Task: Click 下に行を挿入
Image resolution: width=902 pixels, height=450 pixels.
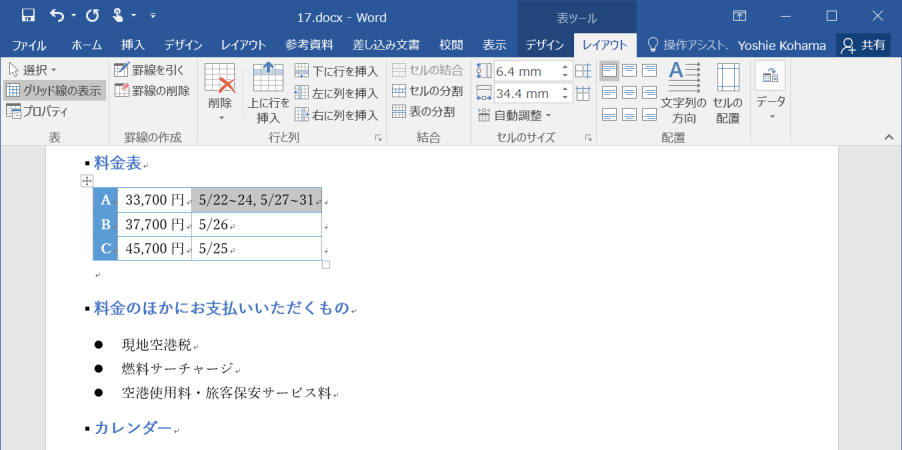Action: coord(336,71)
